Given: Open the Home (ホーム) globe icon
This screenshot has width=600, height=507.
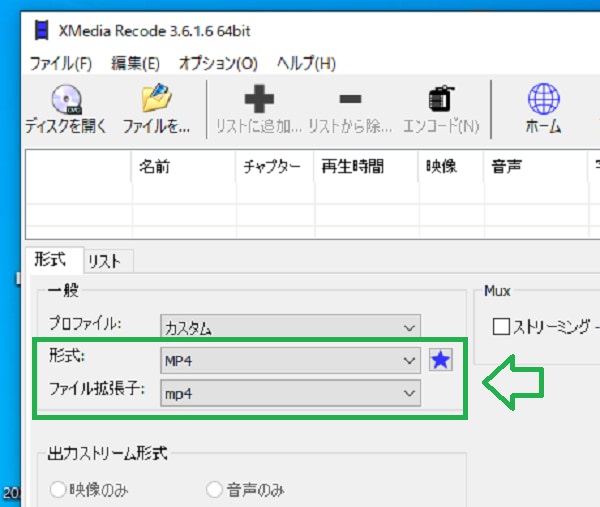Looking at the screenshot, I should 544,99.
